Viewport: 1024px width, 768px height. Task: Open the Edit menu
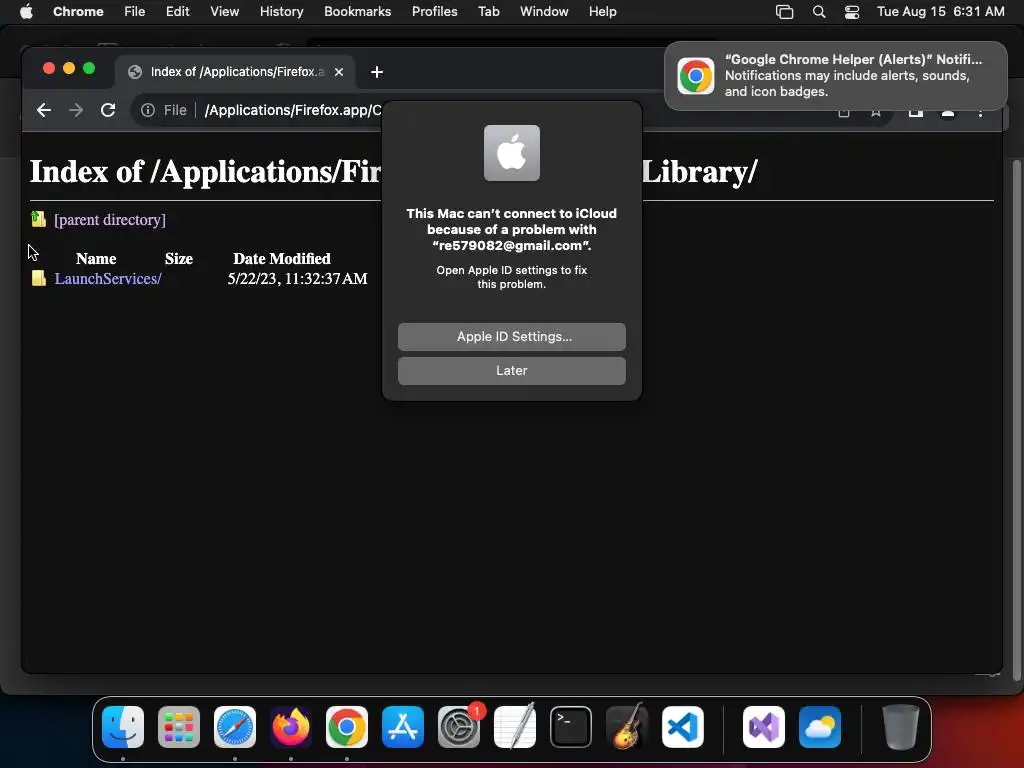click(x=177, y=11)
